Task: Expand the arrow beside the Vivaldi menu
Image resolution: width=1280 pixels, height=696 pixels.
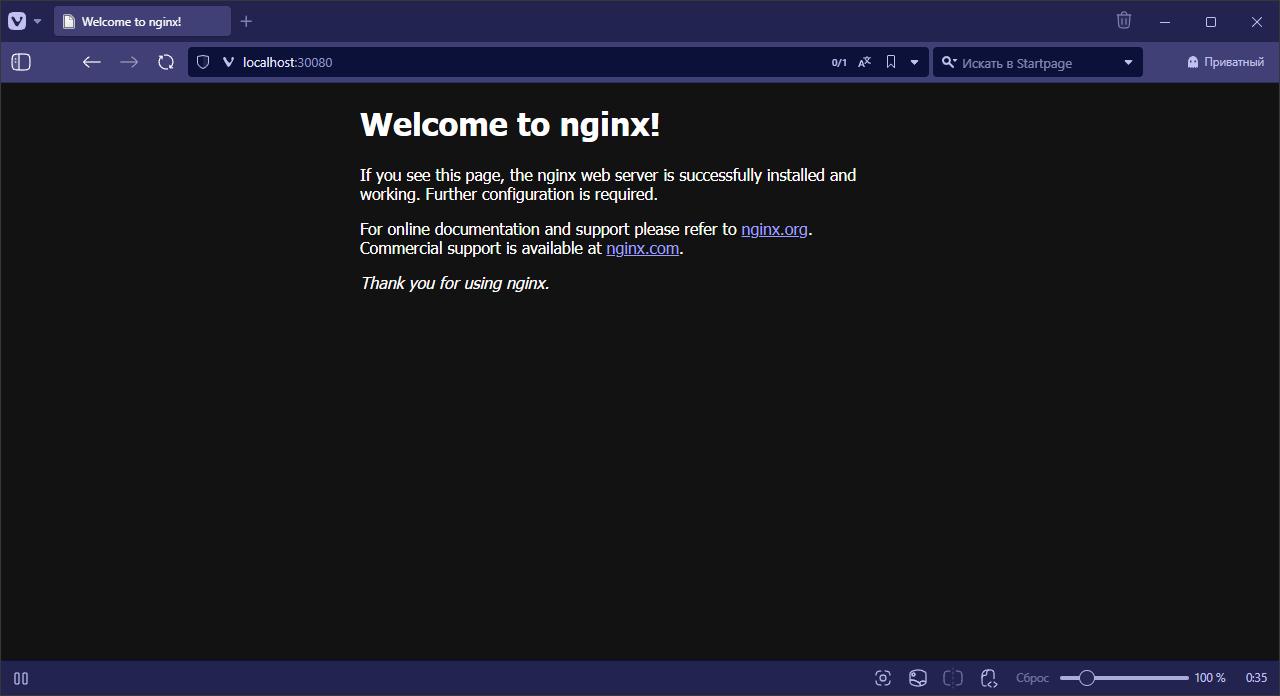Action: [x=38, y=21]
